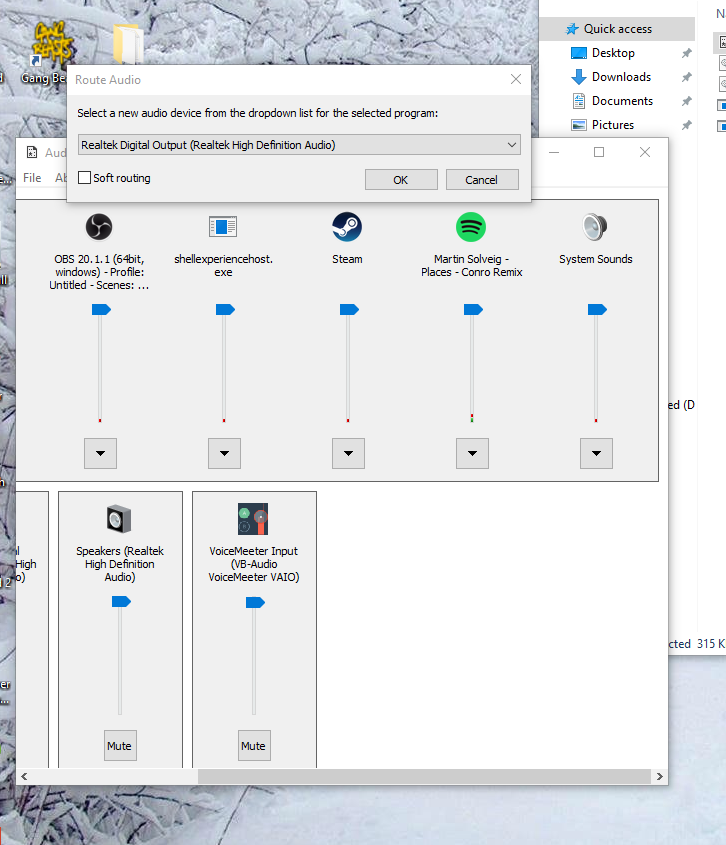This screenshot has height=845, width=726.
Task: Click the System Sounds volume slider handle
Action: click(x=597, y=309)
